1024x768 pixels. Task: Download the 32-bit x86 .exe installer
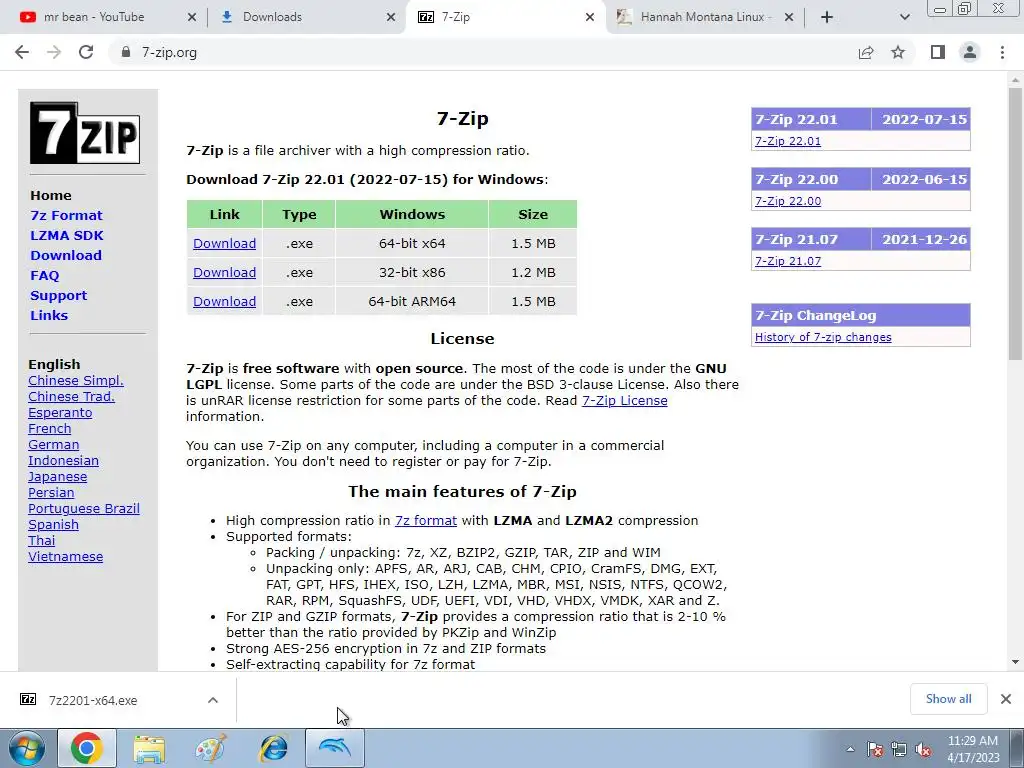click(225, 272)
